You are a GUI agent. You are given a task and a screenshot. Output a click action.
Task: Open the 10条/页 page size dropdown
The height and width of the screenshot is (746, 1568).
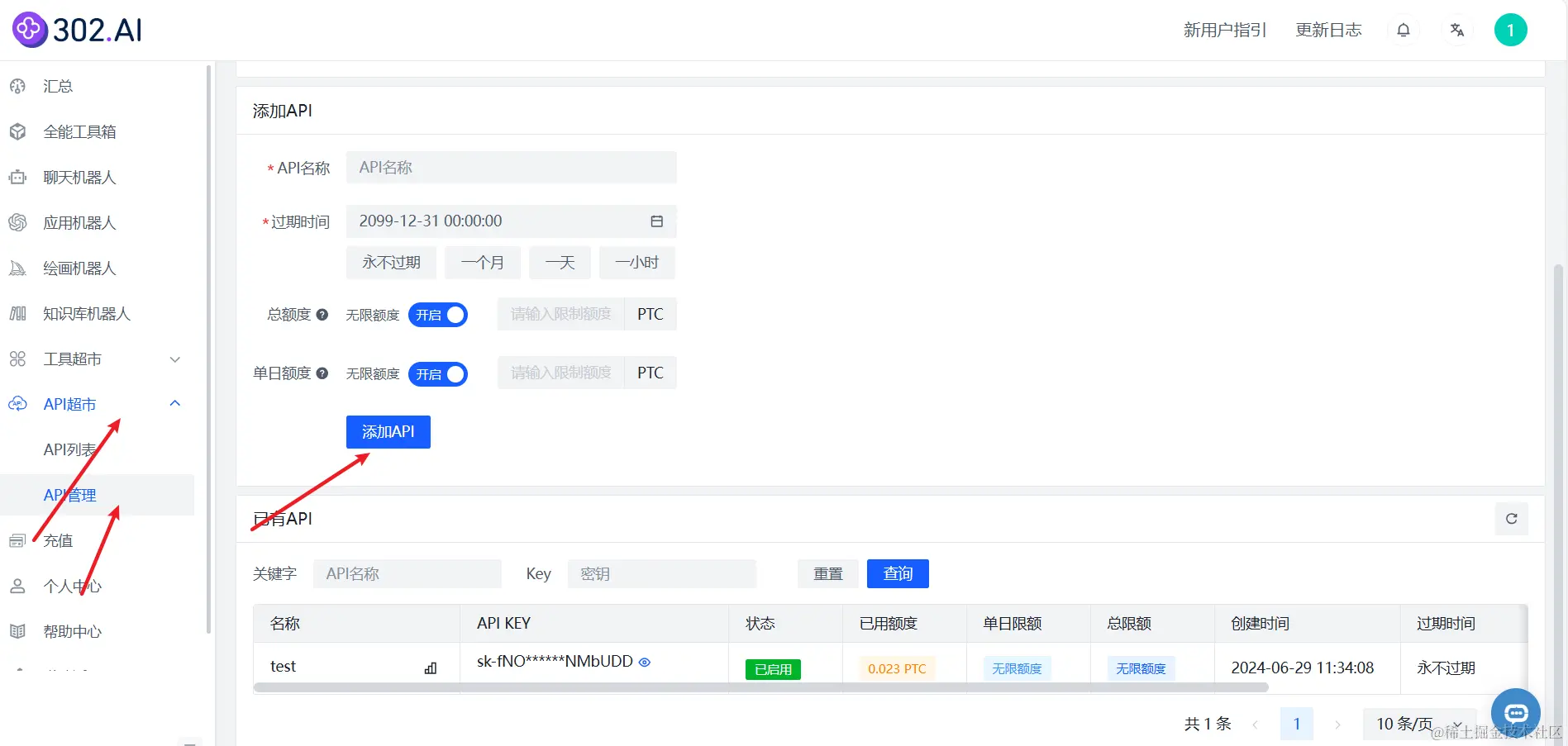coord(1419,723)
